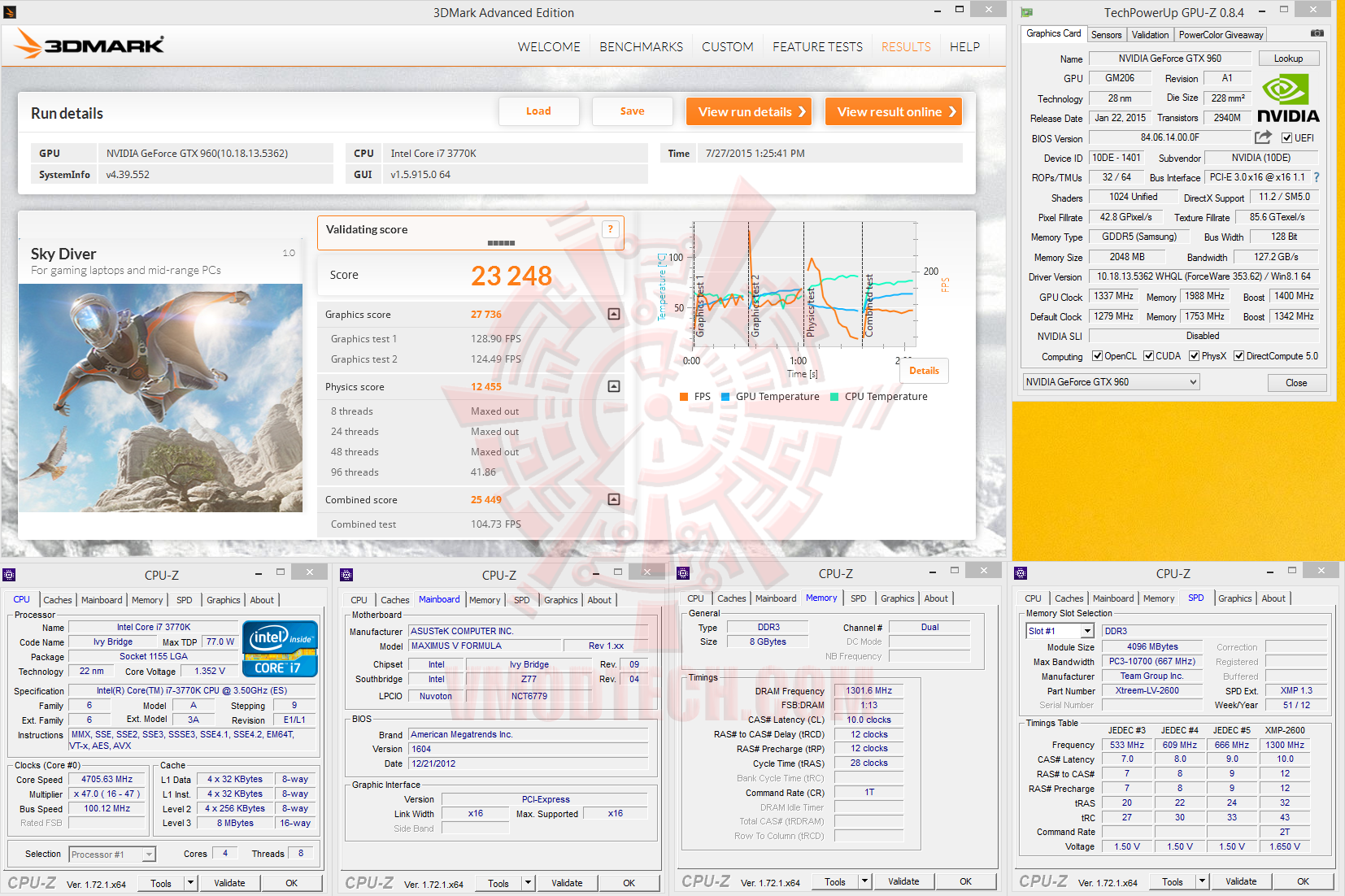The image size is (1345, 896).
Task: Open the PowerColor Giveaway tab in GPU-Z
Action: point(1221,35)
